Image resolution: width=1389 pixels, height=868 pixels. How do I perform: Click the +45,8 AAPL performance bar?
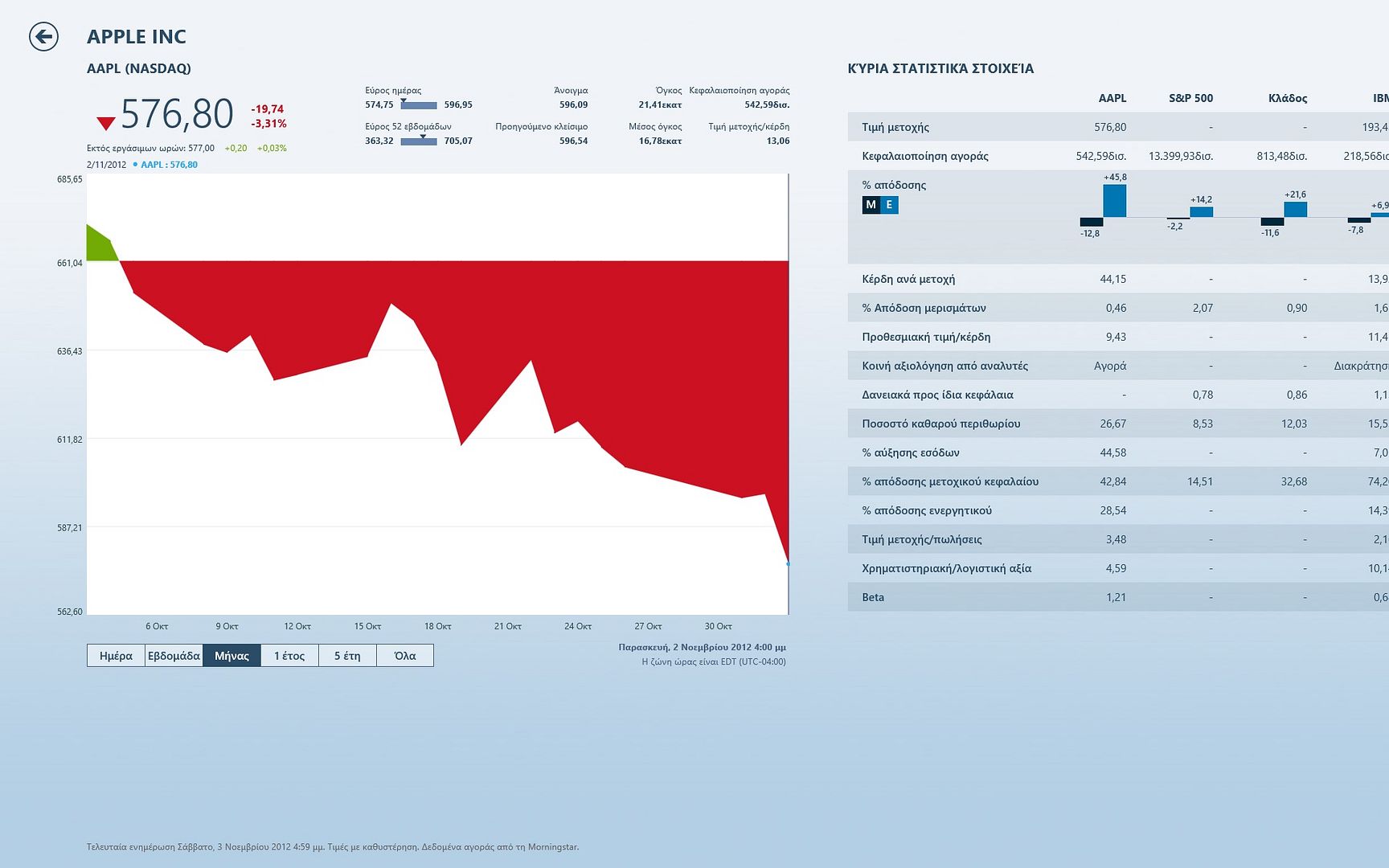click(1115, 200)
